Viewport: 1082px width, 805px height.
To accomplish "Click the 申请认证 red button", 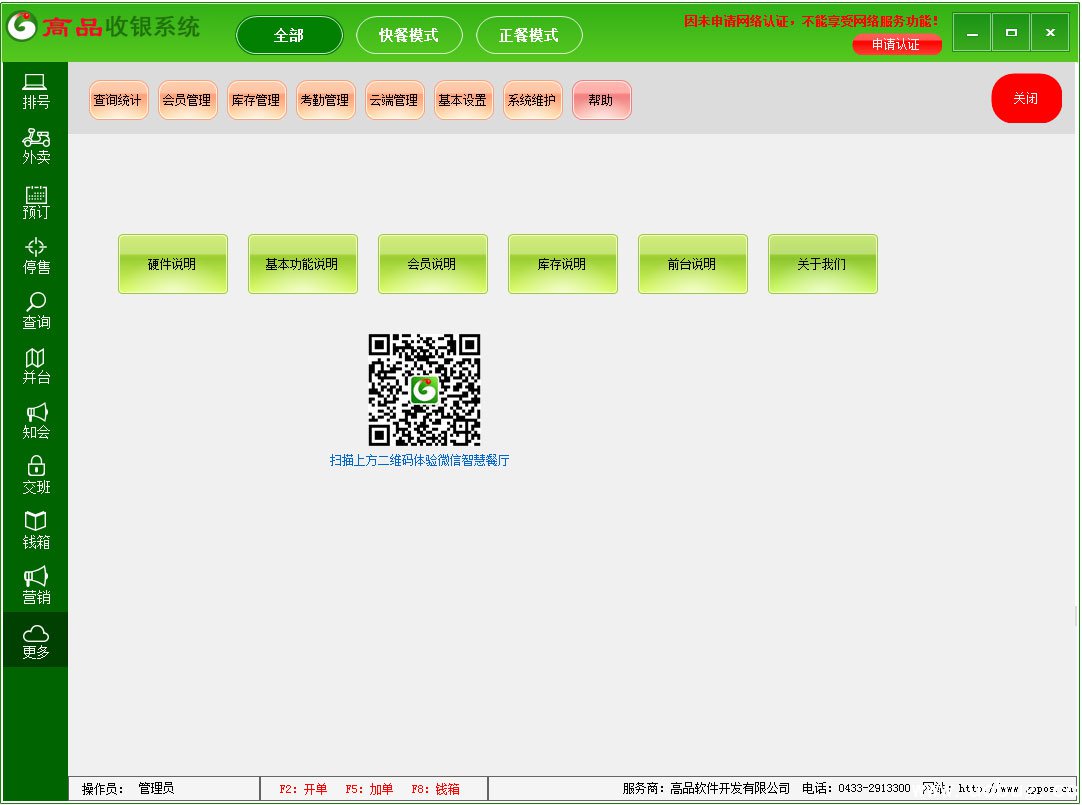I will (896, 45).
